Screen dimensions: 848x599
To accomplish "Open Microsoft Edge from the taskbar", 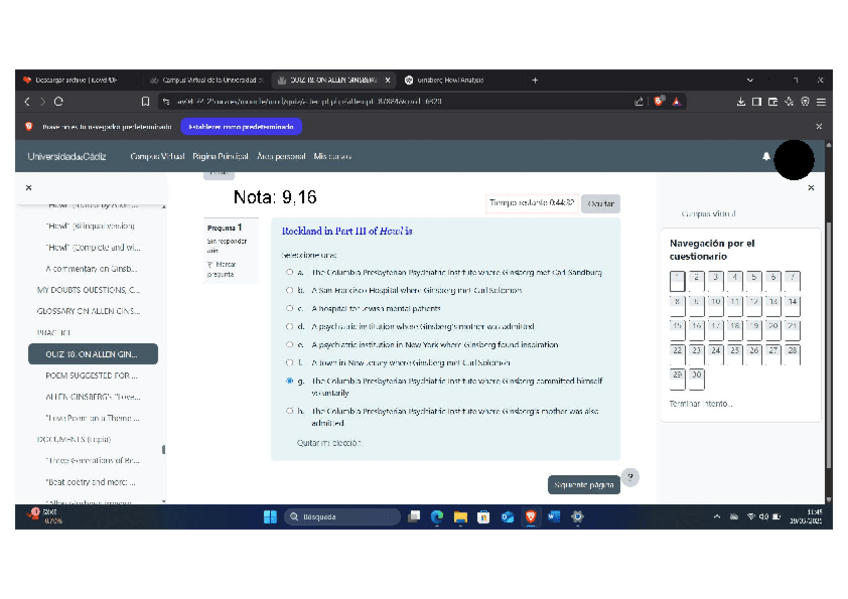I will [437, 517].
